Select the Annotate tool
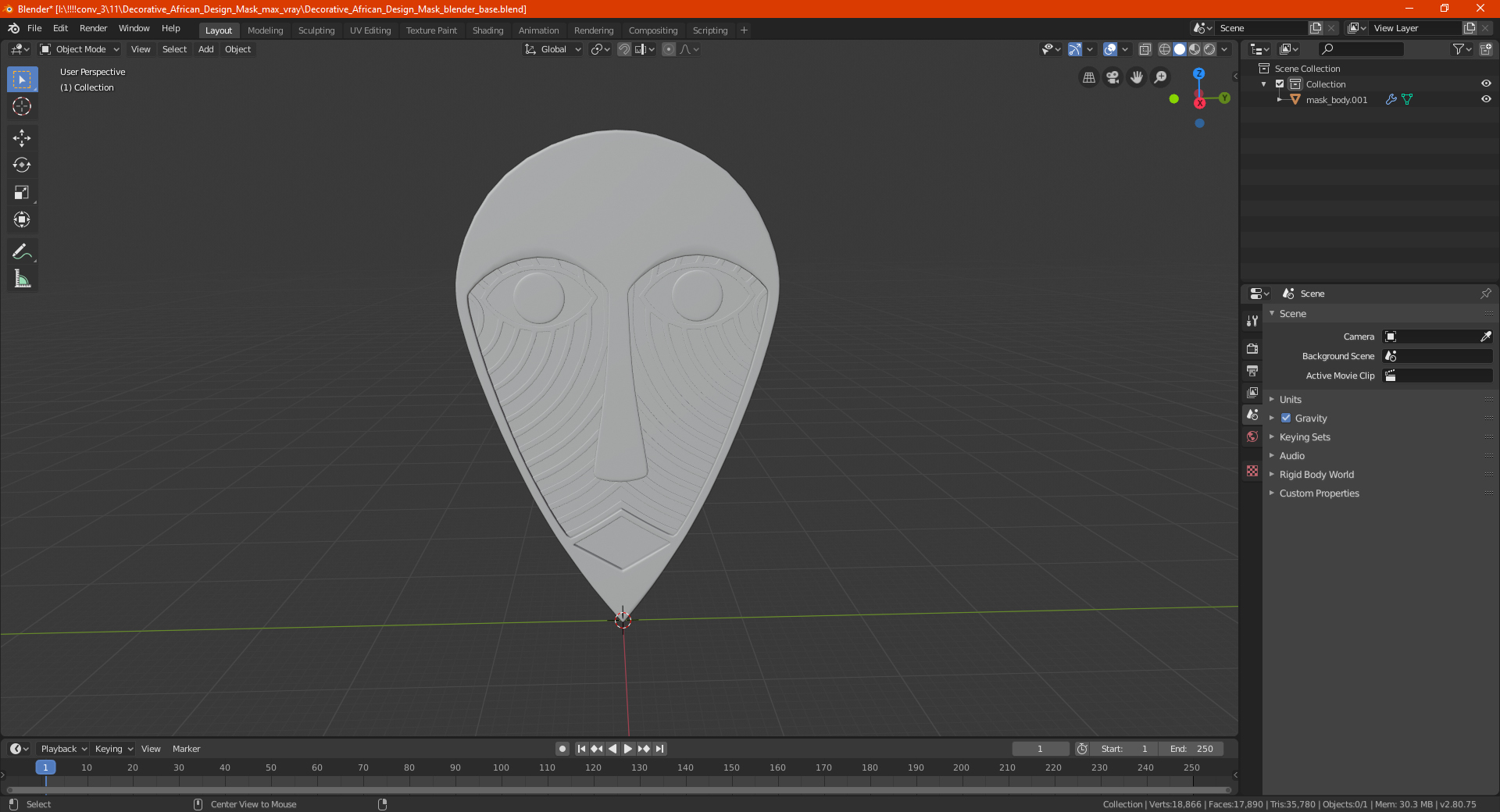1500x812 pixels. click(22, 251)
